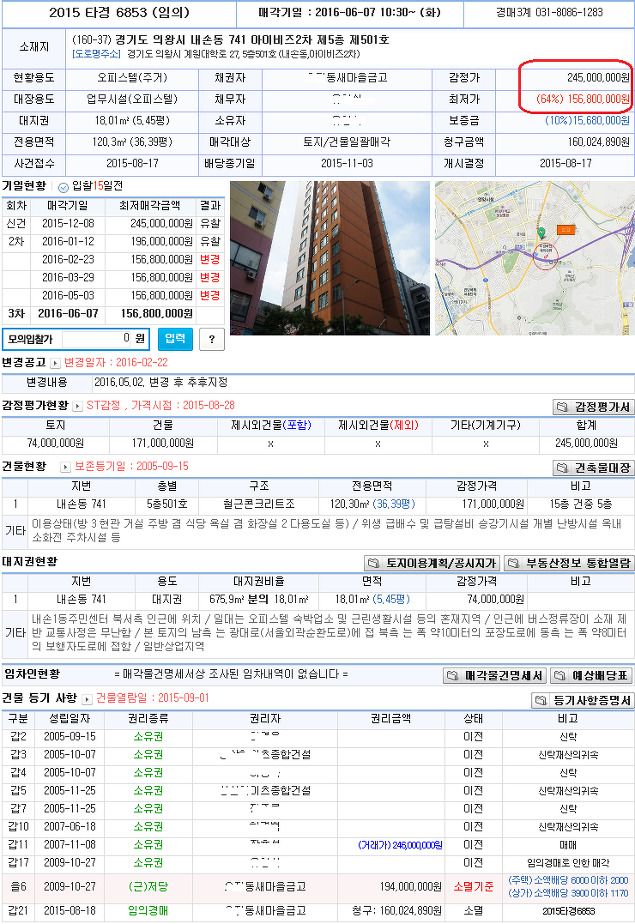Click the deposit (10%)15,680,000원
This screenshot has width=635, height=924.
[x=587, y=120]
